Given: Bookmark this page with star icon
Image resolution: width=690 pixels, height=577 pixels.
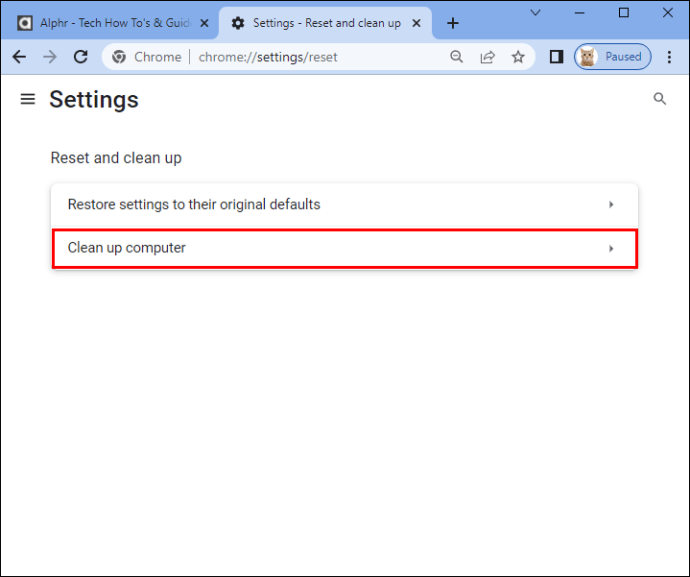Looking at the screenshot, I should click(518, 57).
